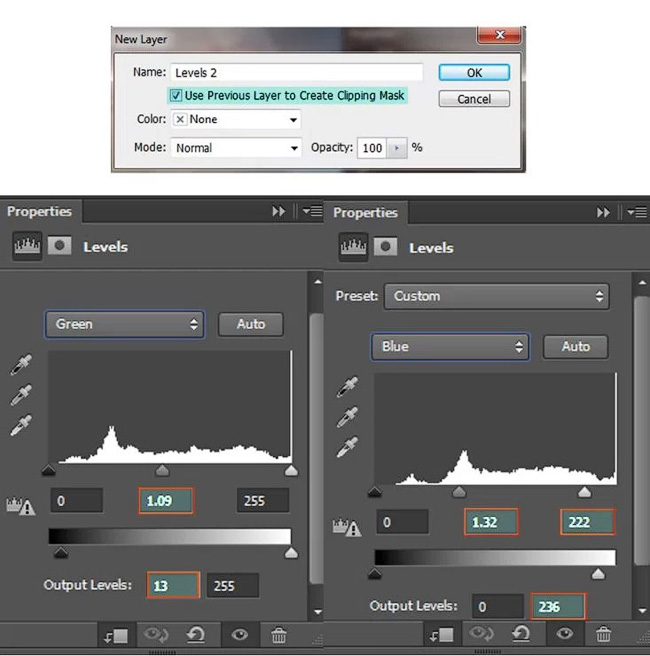
Task: Select white point eyedropper in Green panel
Action: click(x=21, y=425)
